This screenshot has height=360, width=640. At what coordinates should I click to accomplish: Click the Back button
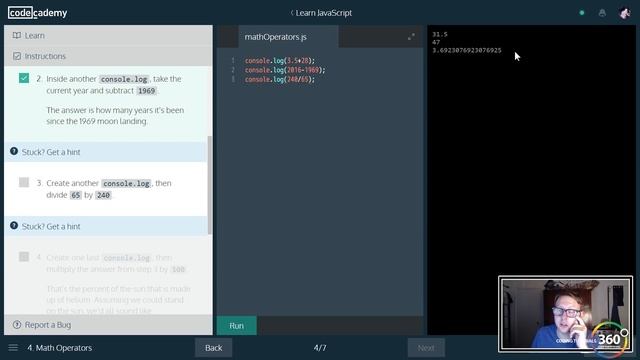point(213,348)
